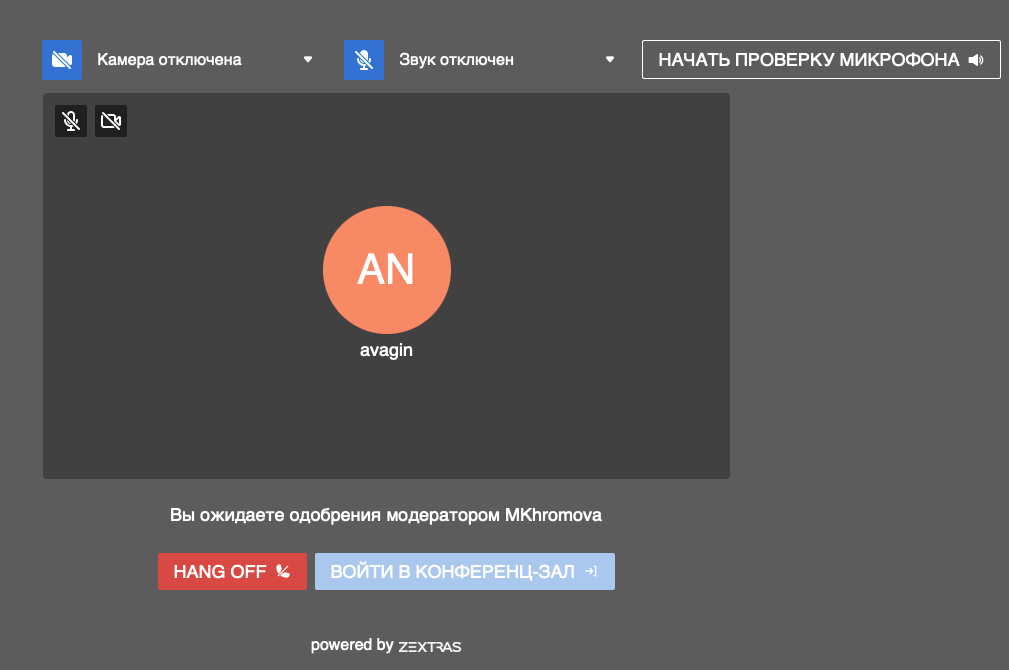Open the 'Камера отключена' camera selector
The width and height of the screenshot is (1009, 670).
point(169,60)
